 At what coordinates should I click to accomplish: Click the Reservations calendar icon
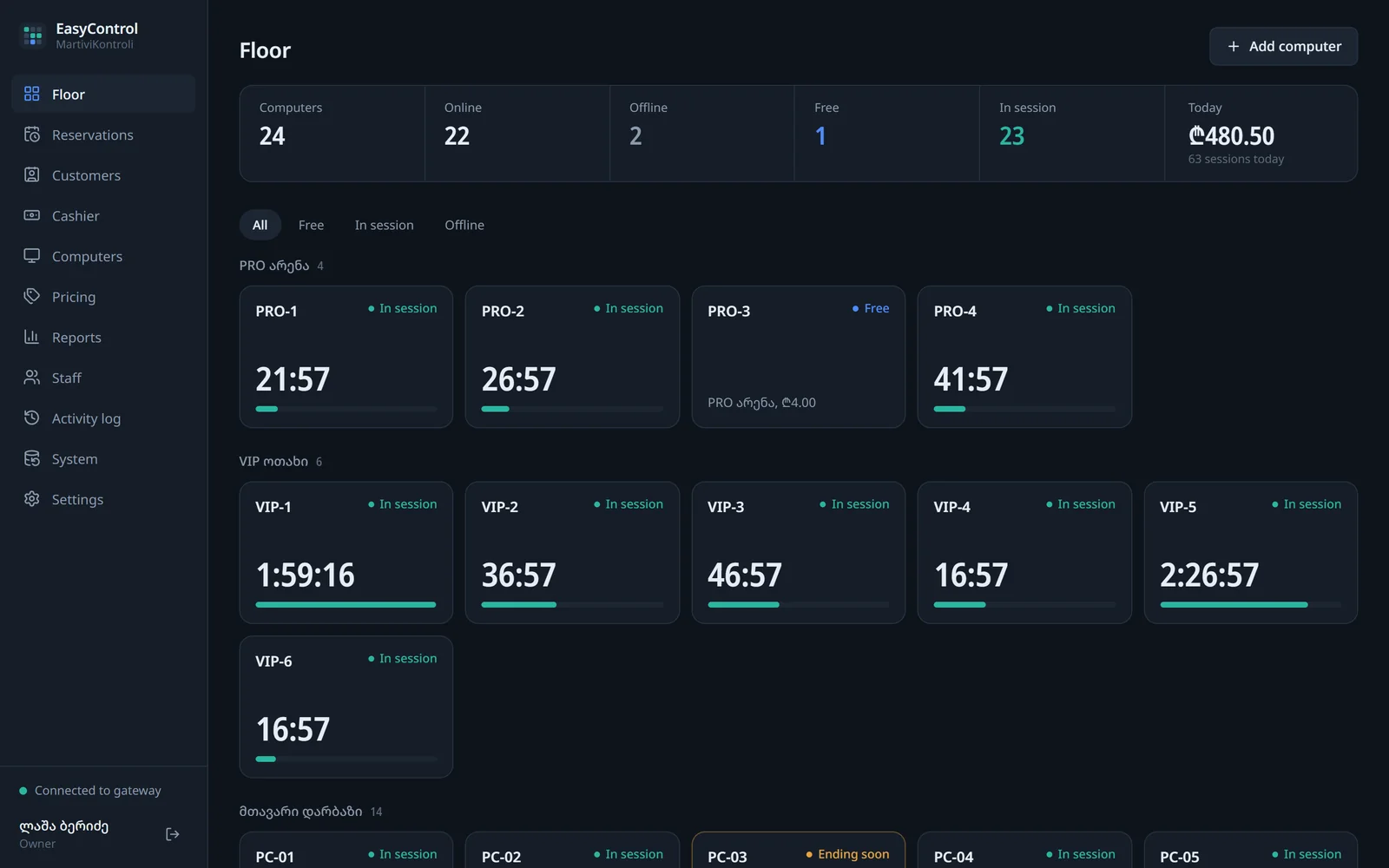32,135
